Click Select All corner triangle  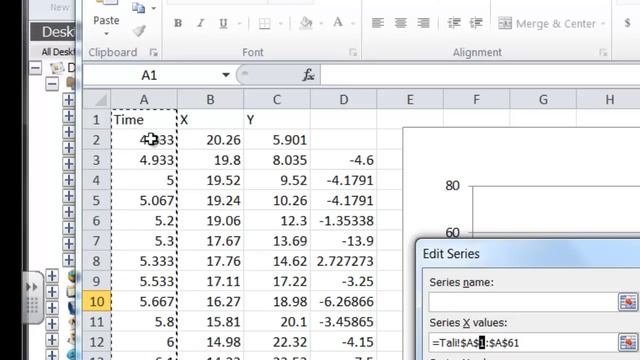point(97,100)
